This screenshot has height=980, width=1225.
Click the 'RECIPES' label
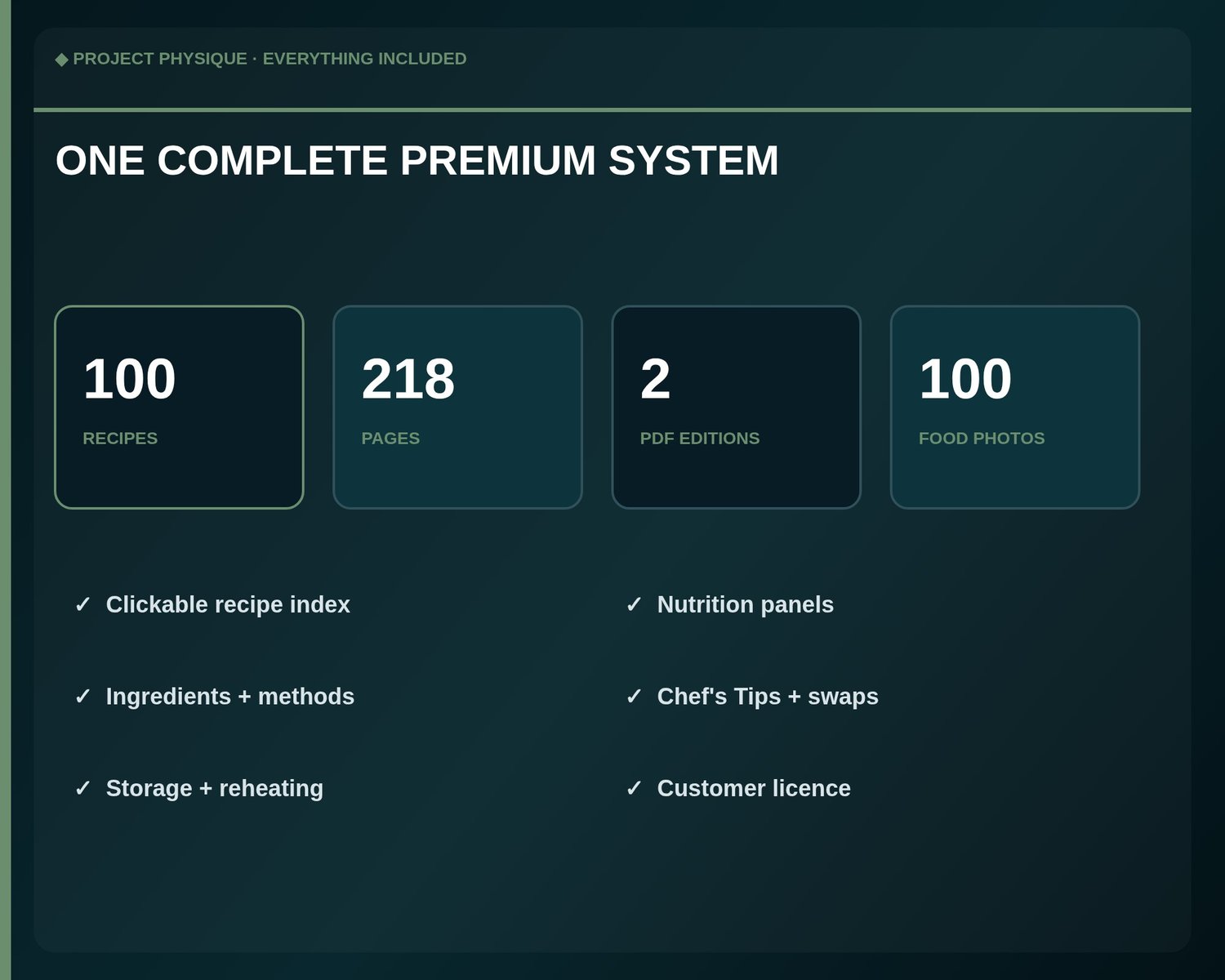click(120, 439)
